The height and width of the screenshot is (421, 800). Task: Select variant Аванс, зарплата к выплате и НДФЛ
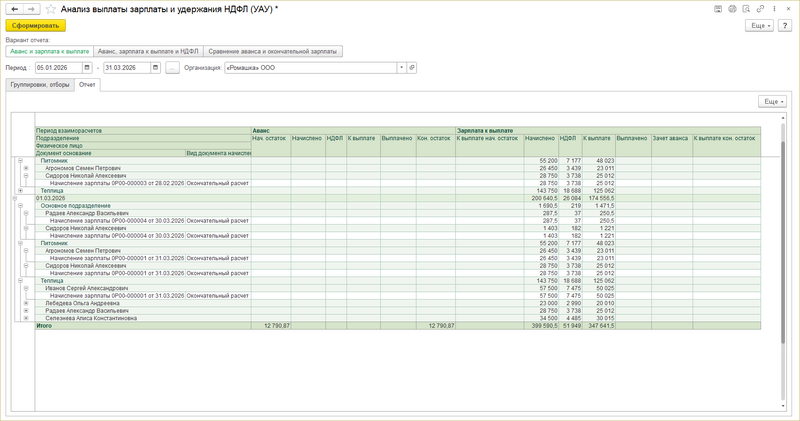tap(148, 52)
